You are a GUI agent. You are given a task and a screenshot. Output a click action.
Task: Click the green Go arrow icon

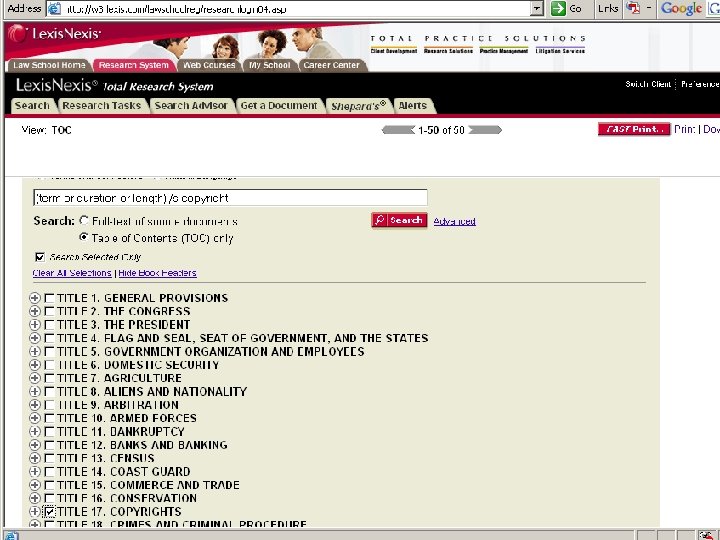558,8
